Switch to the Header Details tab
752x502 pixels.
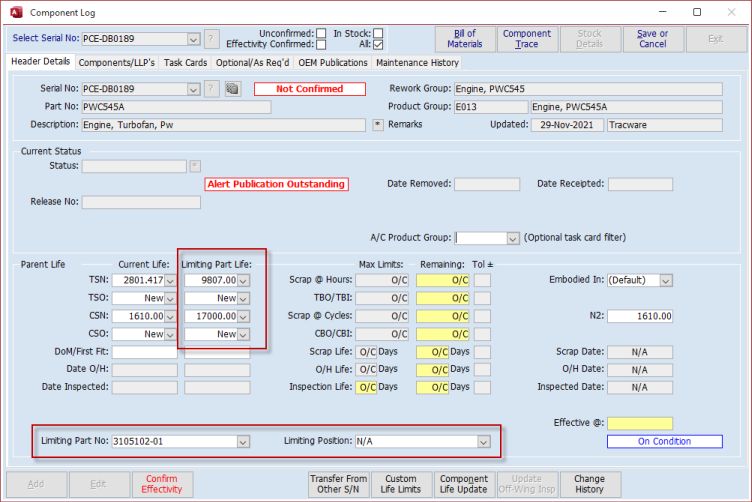pos(41,62)
